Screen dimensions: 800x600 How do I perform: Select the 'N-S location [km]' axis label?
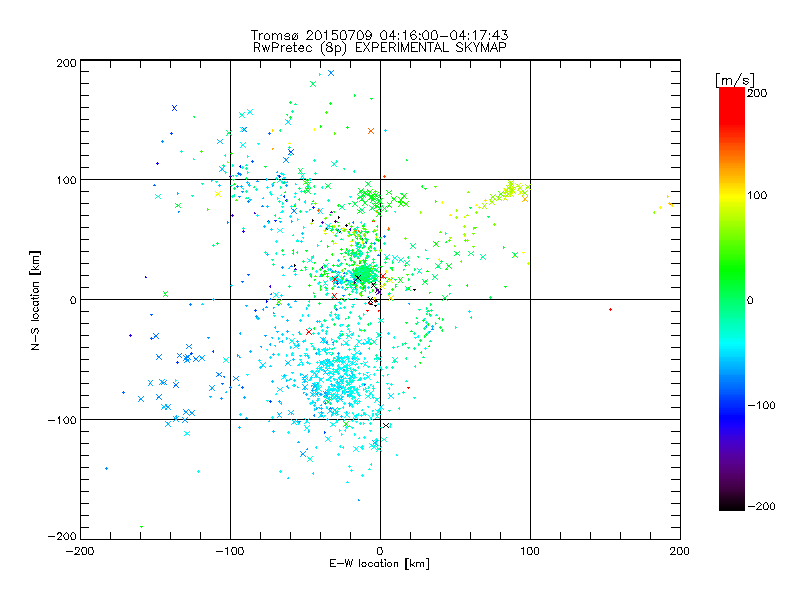pyautogui.click(x=35, y=300)
